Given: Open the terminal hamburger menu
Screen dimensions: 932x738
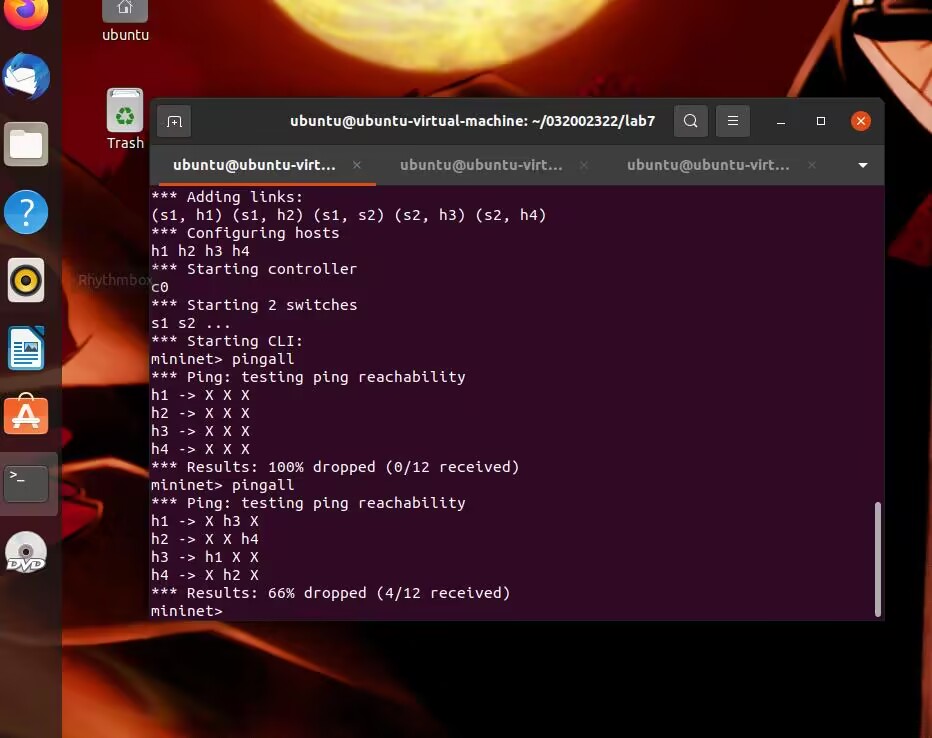Looking at the screenshot, I should click(732, 121).
